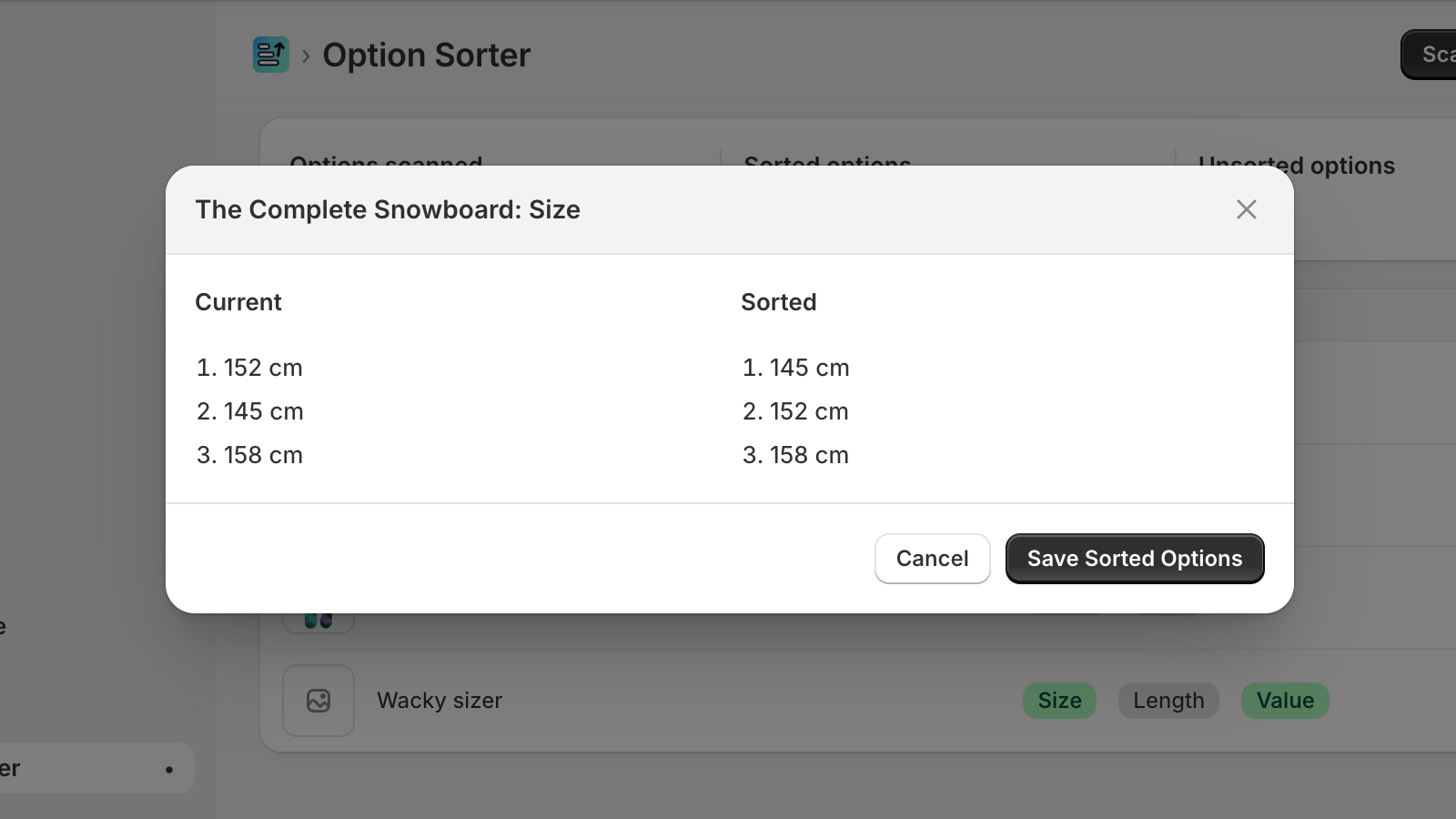Select the highlighted sidebar item with dot
The image size is (1456, 819).
click(x=97, y=769)
